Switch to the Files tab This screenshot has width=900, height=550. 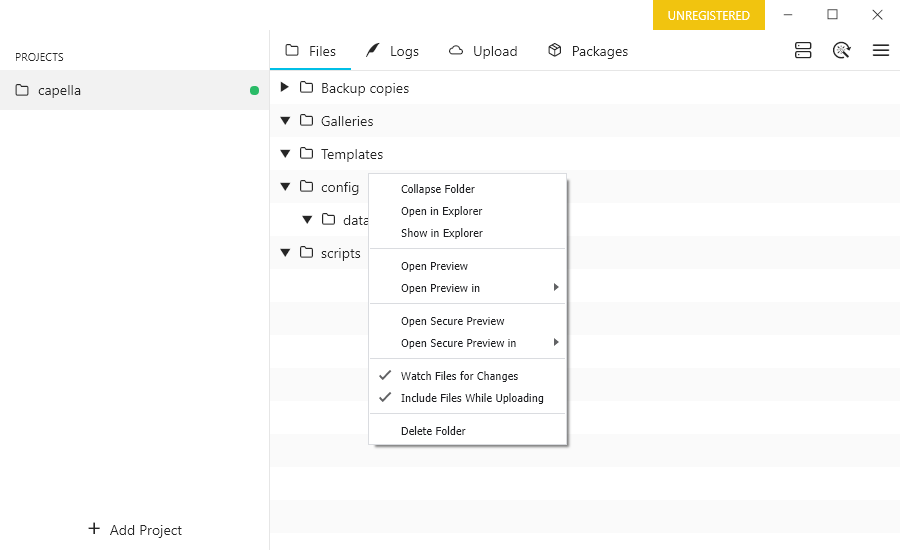pyautogui.click(x=310, y=51)
